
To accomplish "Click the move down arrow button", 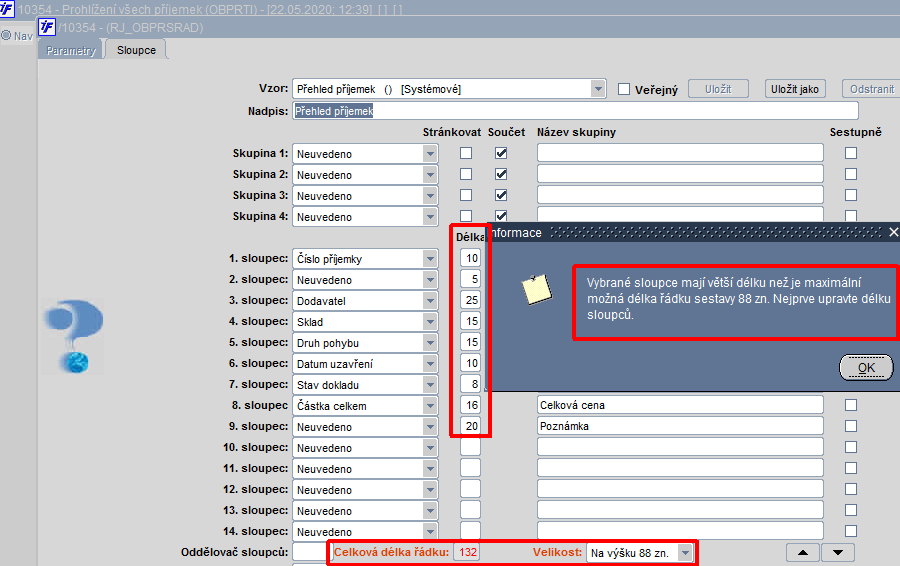I will click(x=838, y=552).
